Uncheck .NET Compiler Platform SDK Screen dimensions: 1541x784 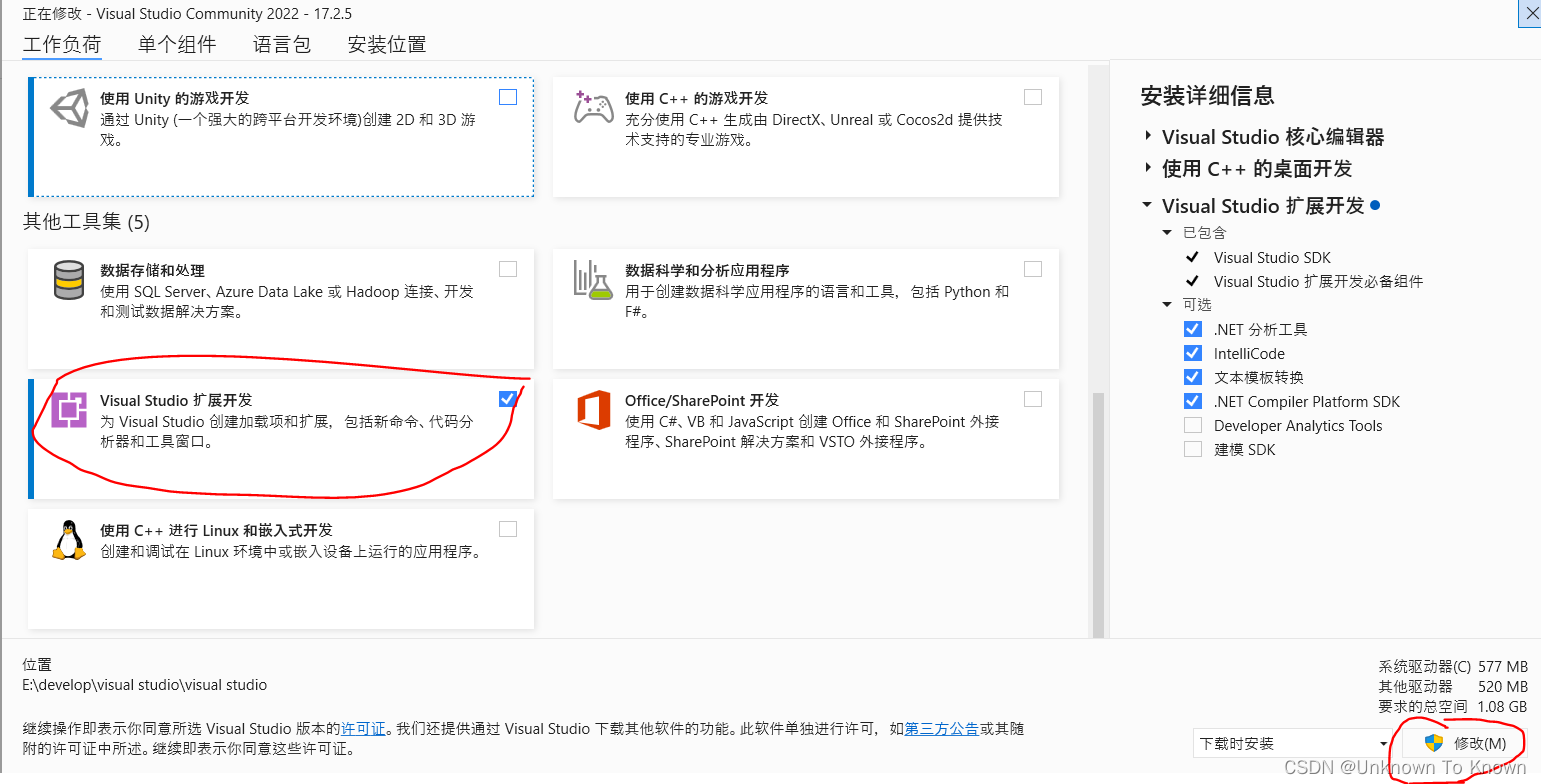[x=1192, y=401]
